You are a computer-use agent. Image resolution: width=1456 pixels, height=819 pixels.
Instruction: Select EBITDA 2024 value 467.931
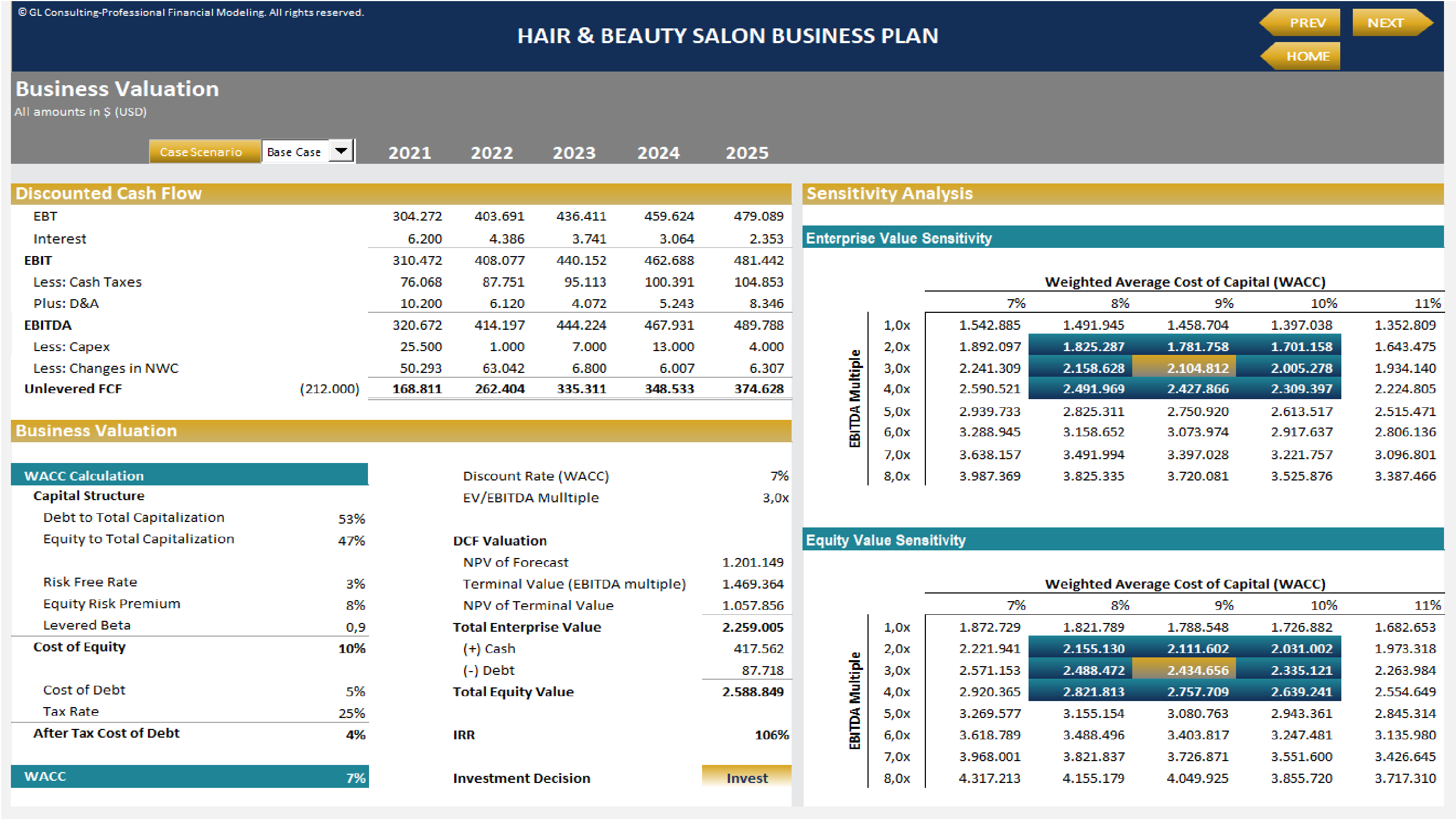click(x=669, y=325)
